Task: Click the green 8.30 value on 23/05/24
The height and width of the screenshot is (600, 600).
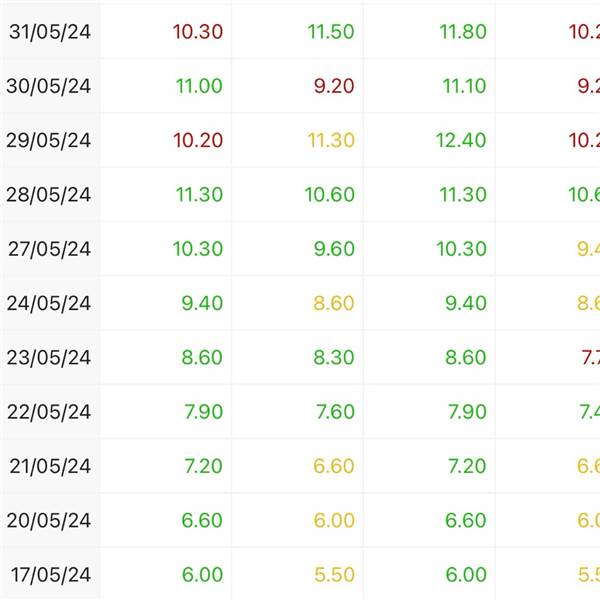Action: pos(334,358)
